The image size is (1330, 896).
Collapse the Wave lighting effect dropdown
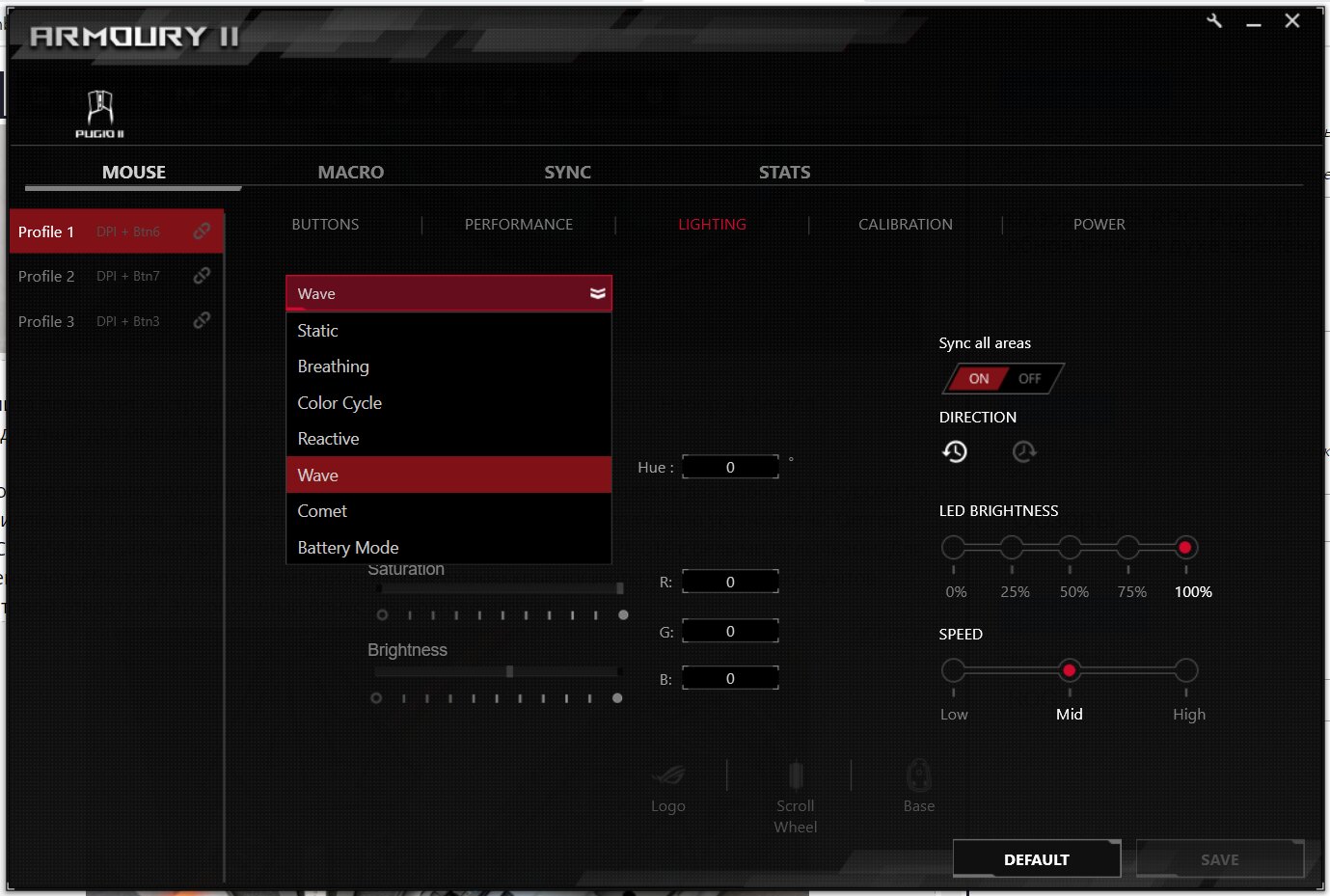click(448, 293)
